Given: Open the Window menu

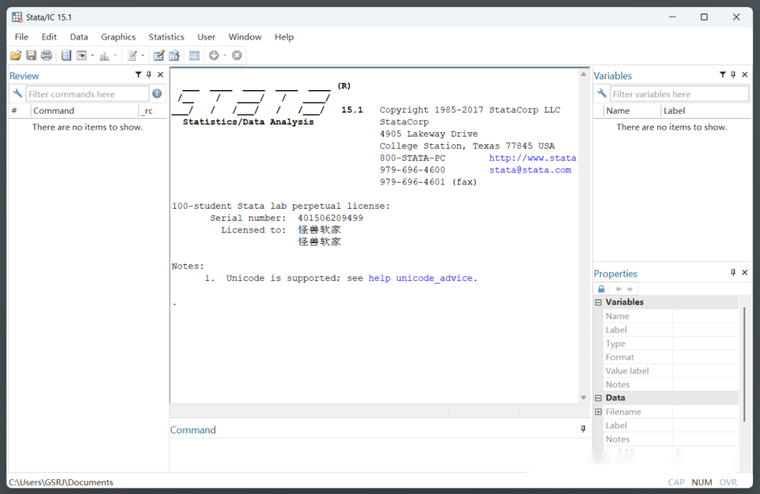Looking at the screenshot, I should click(245, 37).
